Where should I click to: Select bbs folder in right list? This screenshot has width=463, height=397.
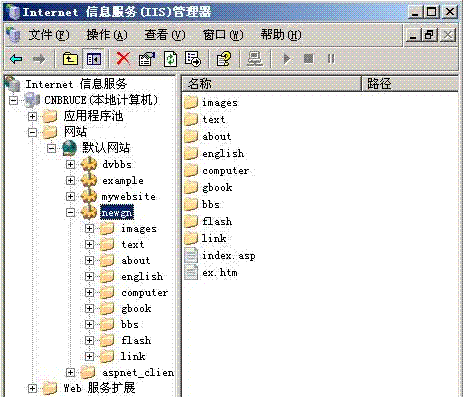click(211, 204)
